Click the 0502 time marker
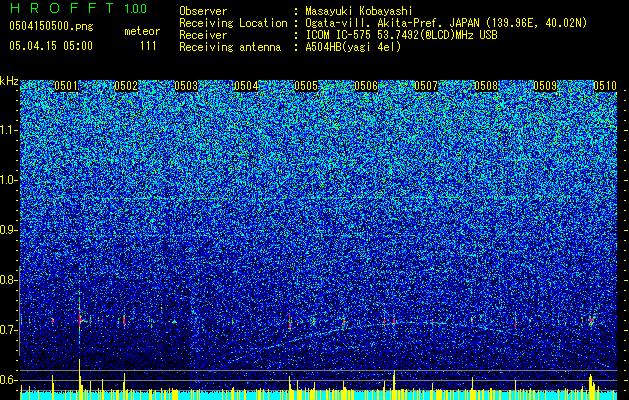The image size is (629, 400). (x=126, y=86)
